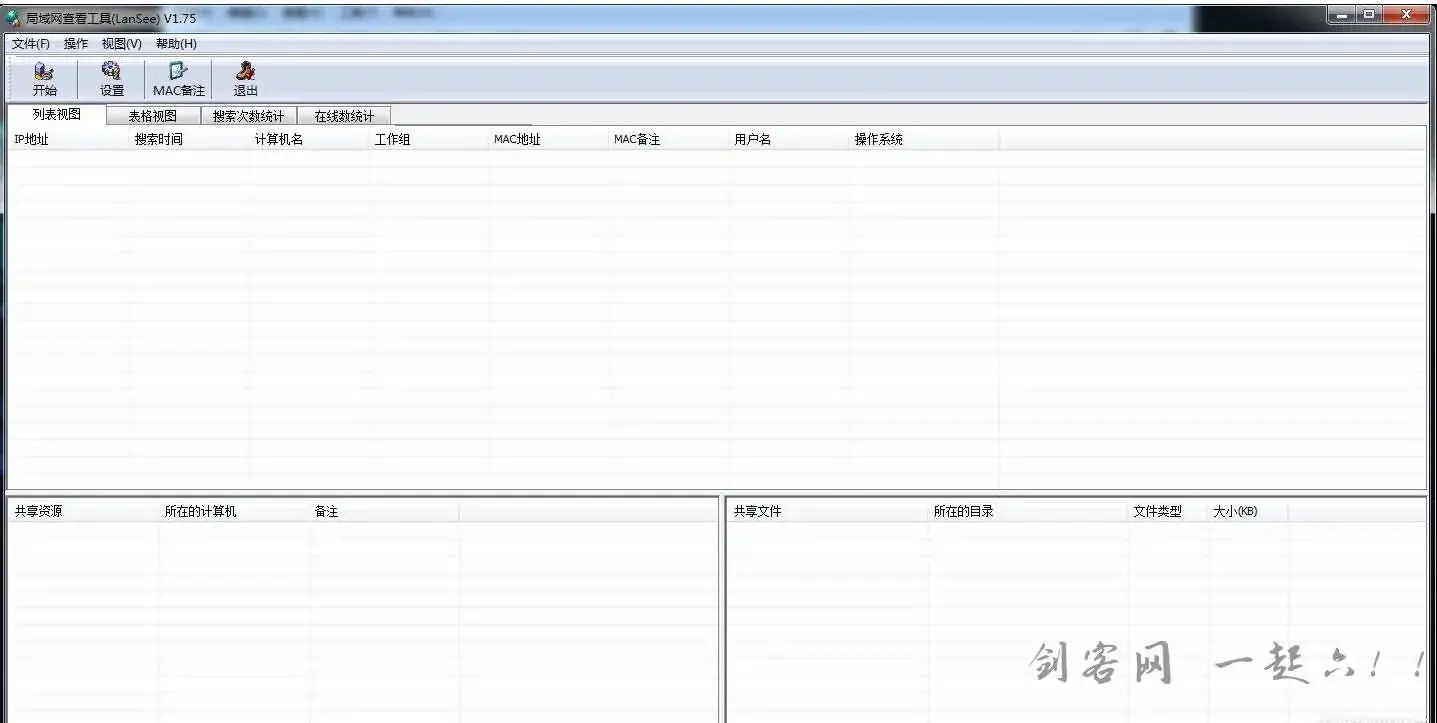Screen dimensions: 1437x723
Task: Click the 所在的计算机 column header
Action: click(x=235, y=511)
